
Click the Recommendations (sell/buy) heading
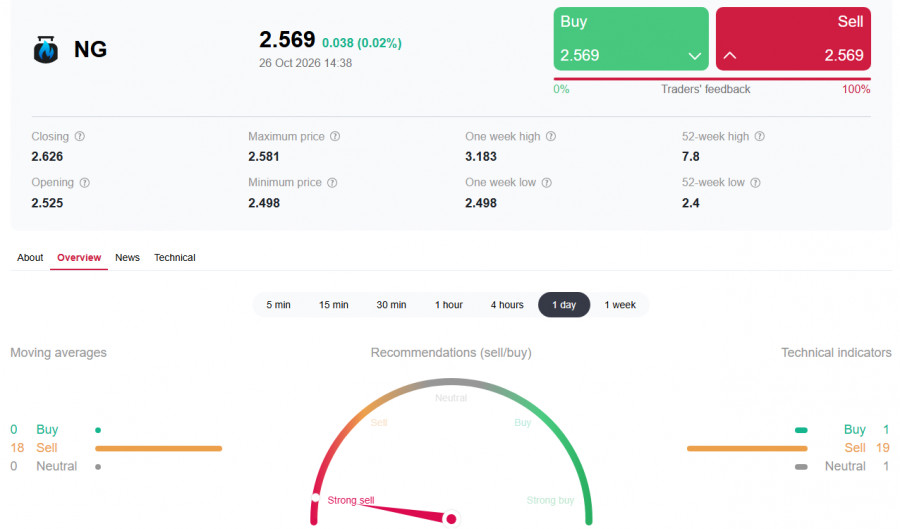coord(451,353)
